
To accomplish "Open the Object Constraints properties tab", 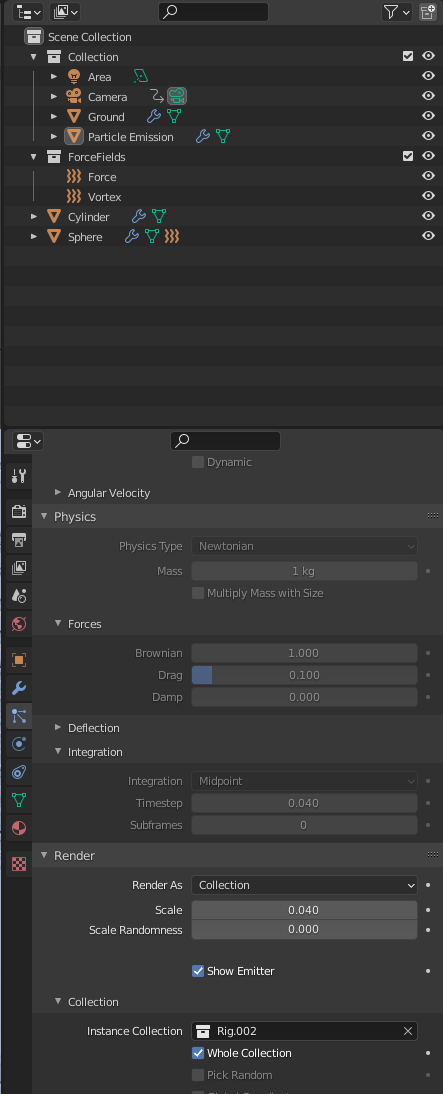I will [19, 772].
